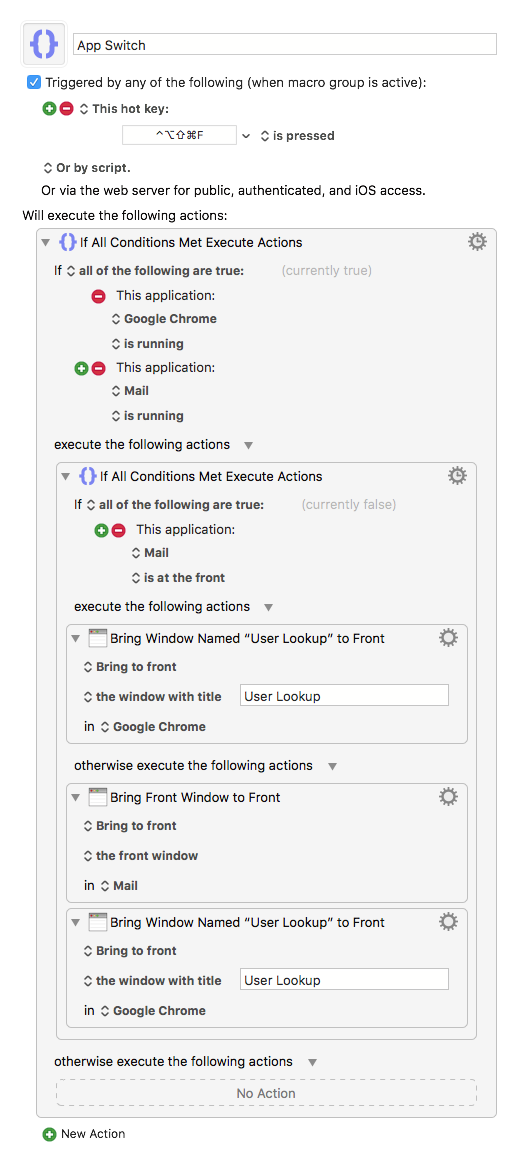Click the No Action placeholder box
This screenshot has width=517, height=1162.
tap(266, 1093)
